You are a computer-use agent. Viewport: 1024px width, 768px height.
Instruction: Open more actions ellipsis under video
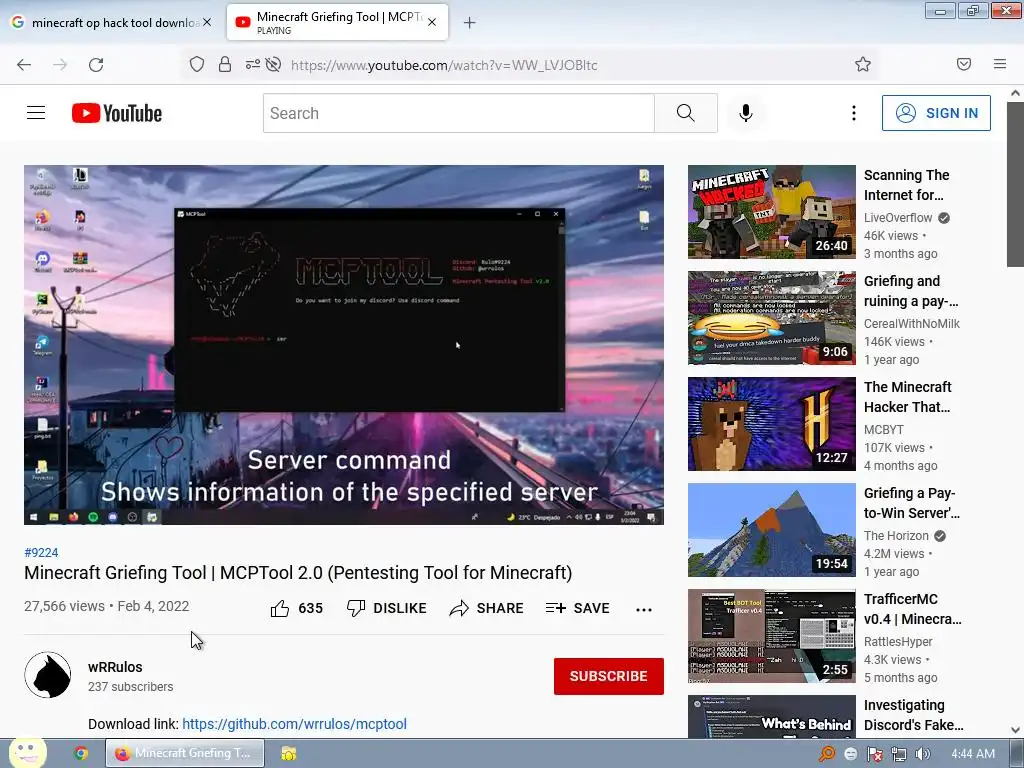(644, 609)
